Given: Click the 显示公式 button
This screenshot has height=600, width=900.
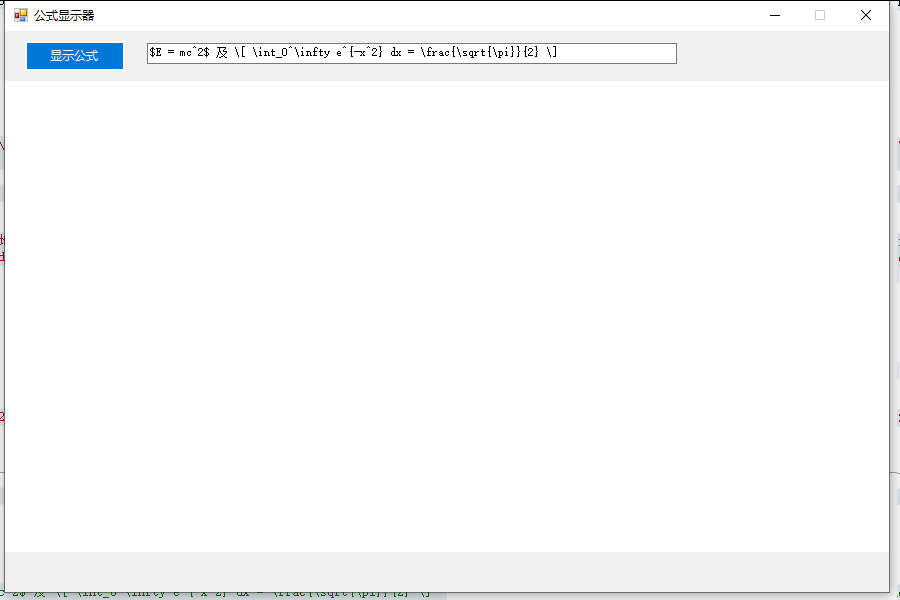Looking at the screenshot, I should (75, 56).
